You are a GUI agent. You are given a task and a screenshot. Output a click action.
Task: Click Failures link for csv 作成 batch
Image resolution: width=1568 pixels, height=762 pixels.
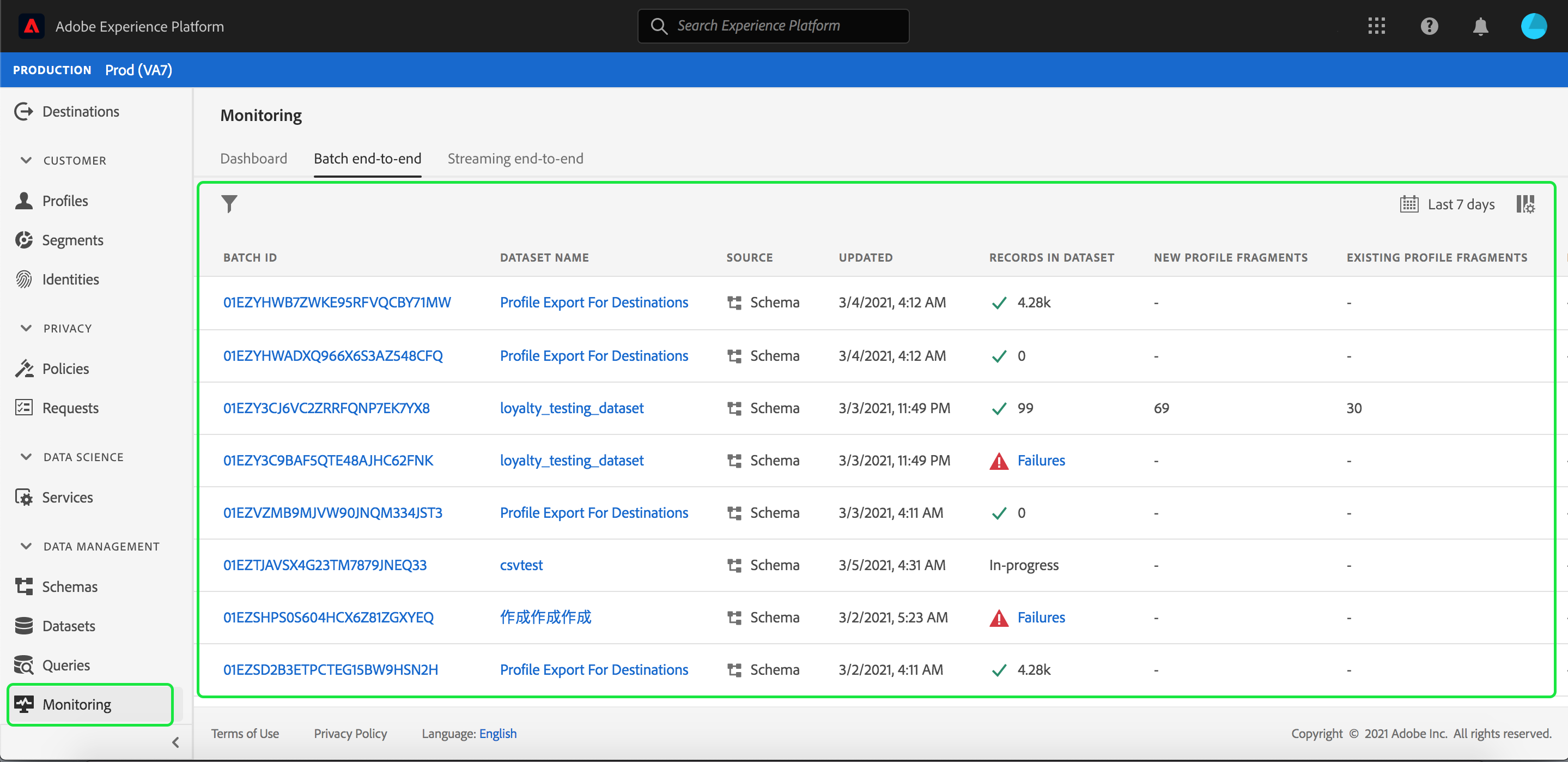click(x=1040, y=617)
